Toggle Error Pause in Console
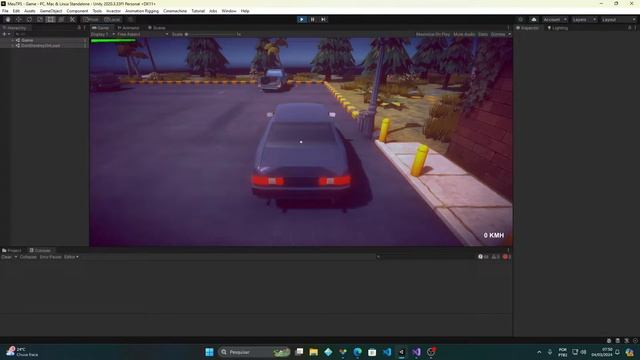This screenshot has width=640, height=360. (x=51, y=257)
